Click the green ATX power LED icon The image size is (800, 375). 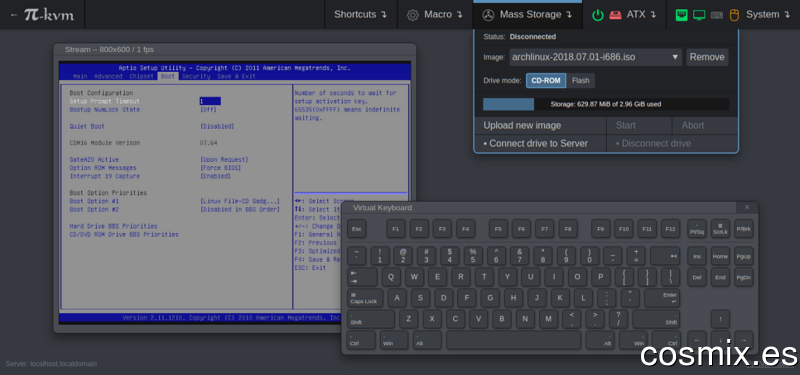click(x=597, y=15)
